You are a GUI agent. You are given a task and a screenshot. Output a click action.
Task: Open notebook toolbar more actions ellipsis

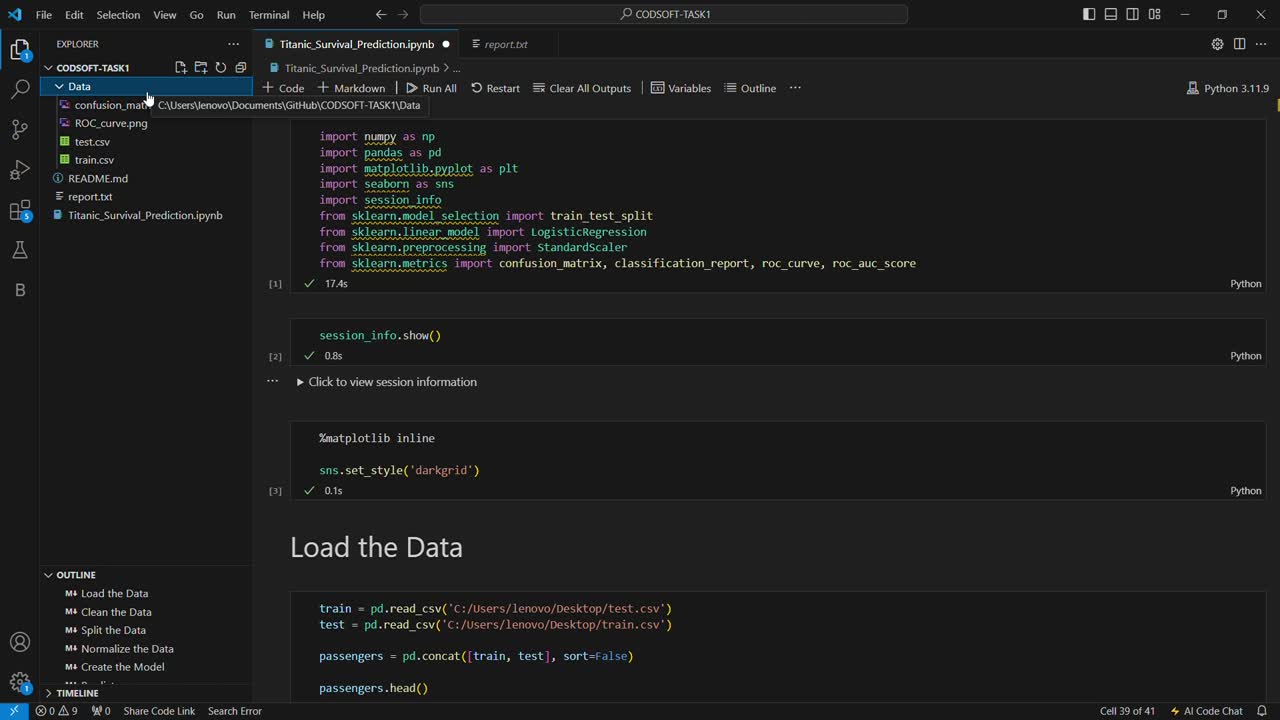795,88
